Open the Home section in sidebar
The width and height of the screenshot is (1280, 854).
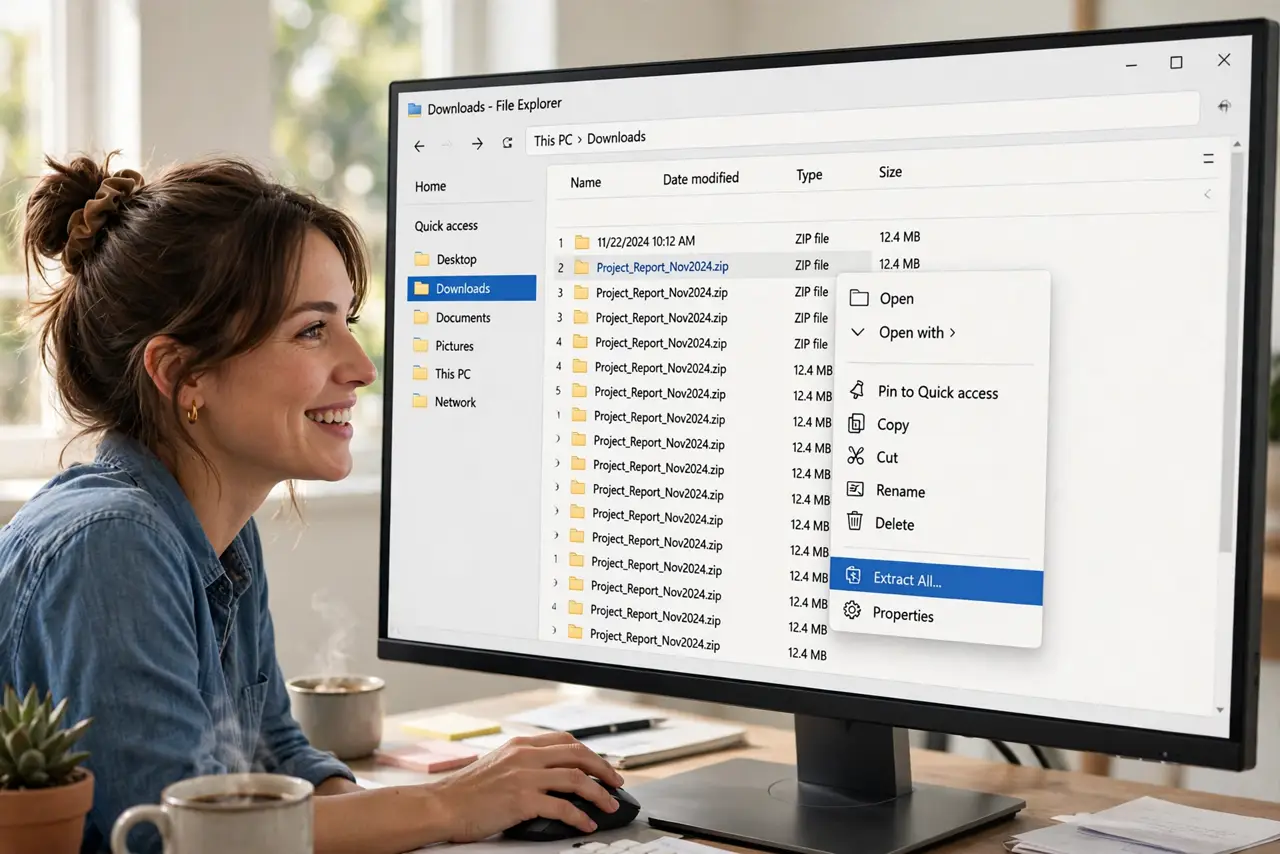(x=431, y=186)
